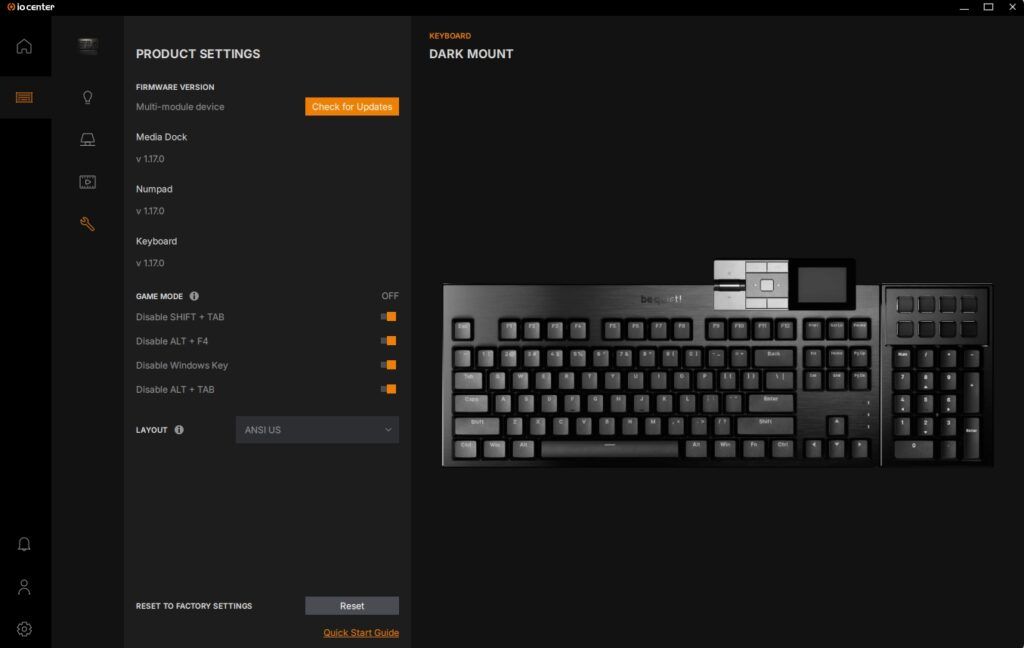
Task: Toggle Disable Windows Key switch
Action: pos(389,365)
